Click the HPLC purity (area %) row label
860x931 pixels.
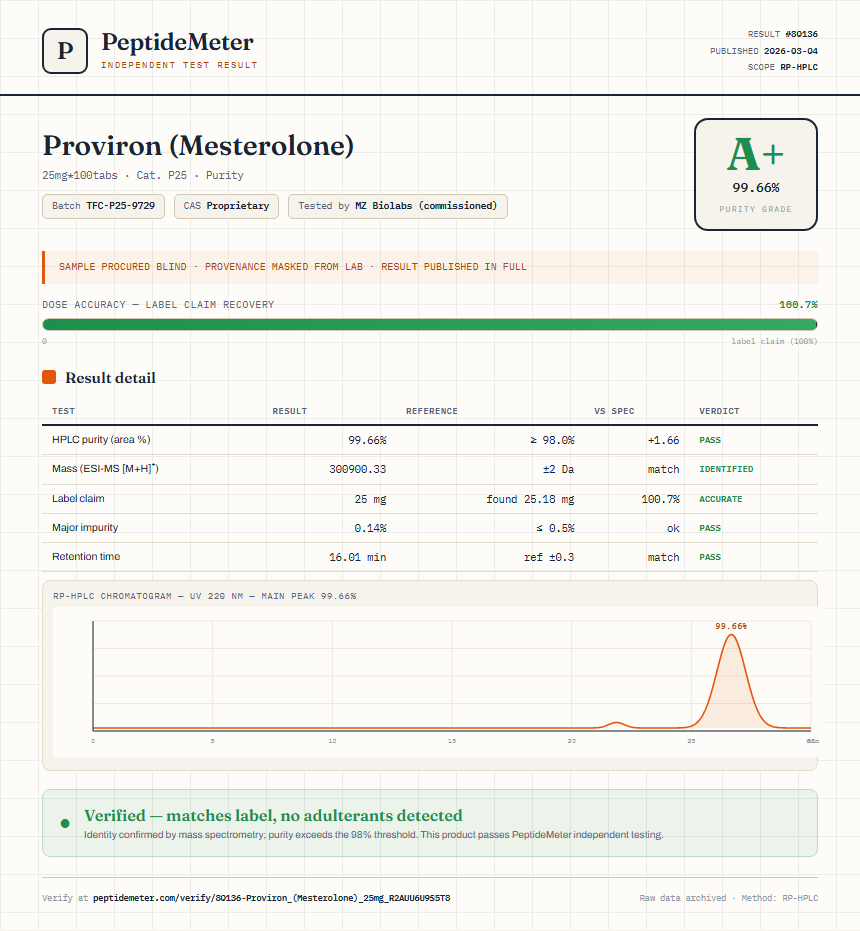(x=101, y=439)
